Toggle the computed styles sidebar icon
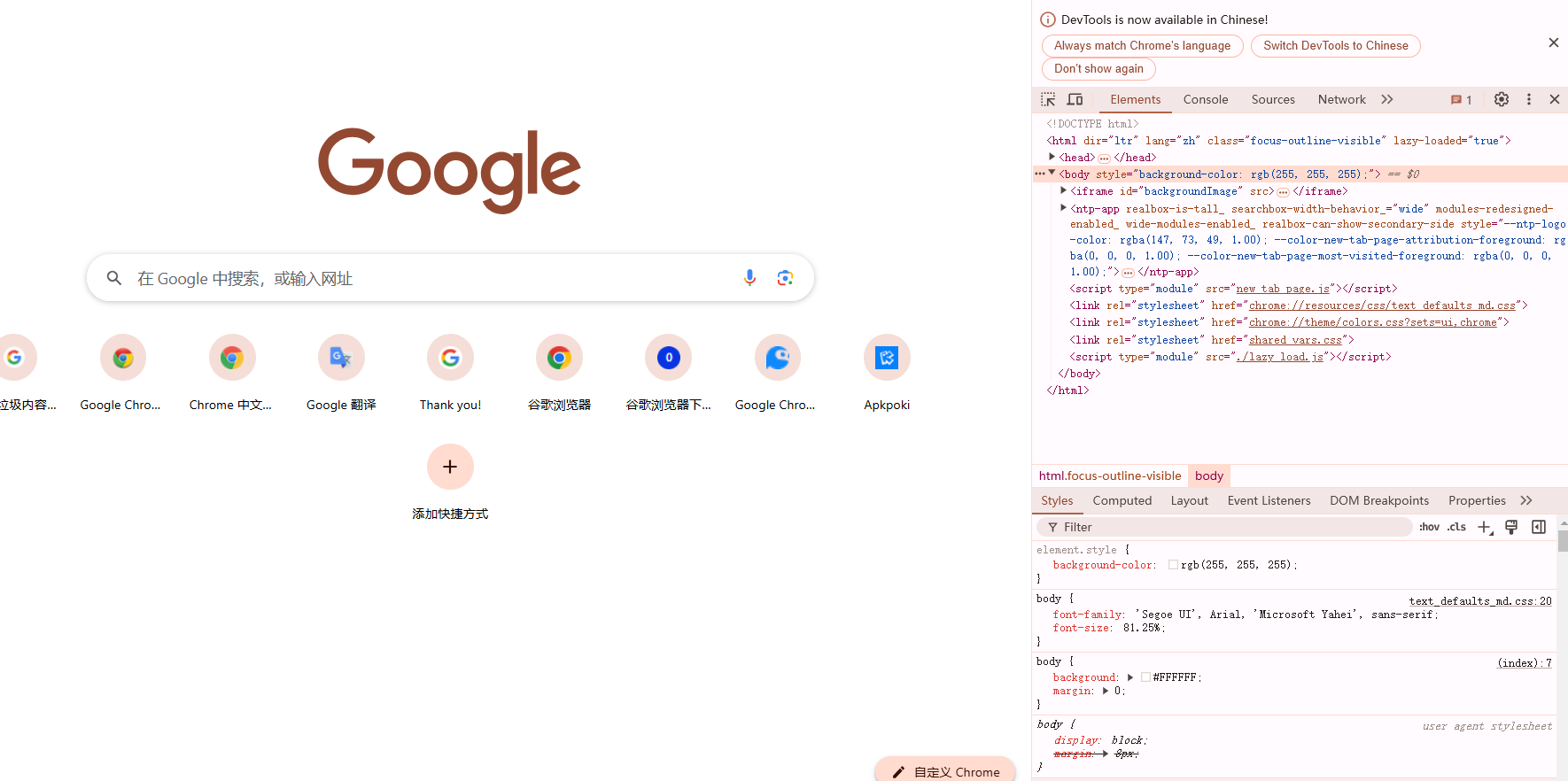 click(1539, 527)
